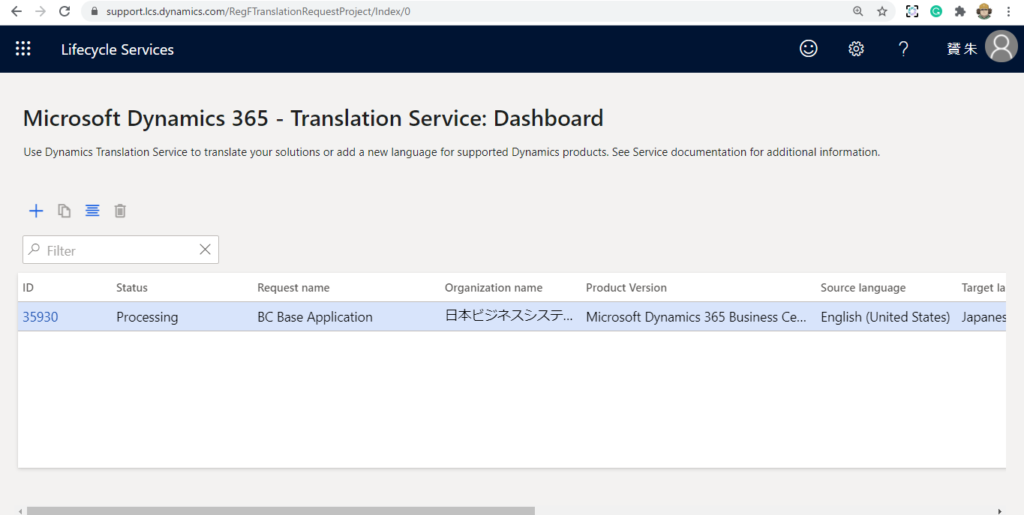This screenshot has width=1024, height=515.
Task: Click the horizontal scrollbar thumb
Action: pos(281,511)
